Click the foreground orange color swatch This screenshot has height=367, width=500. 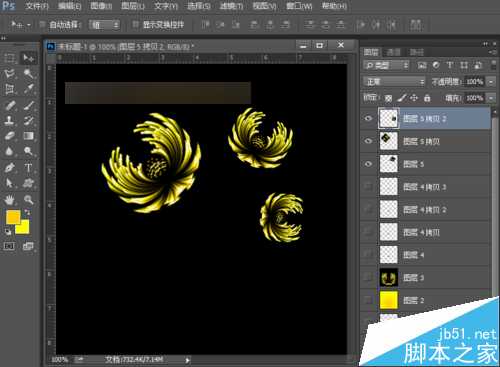point(13,217)
